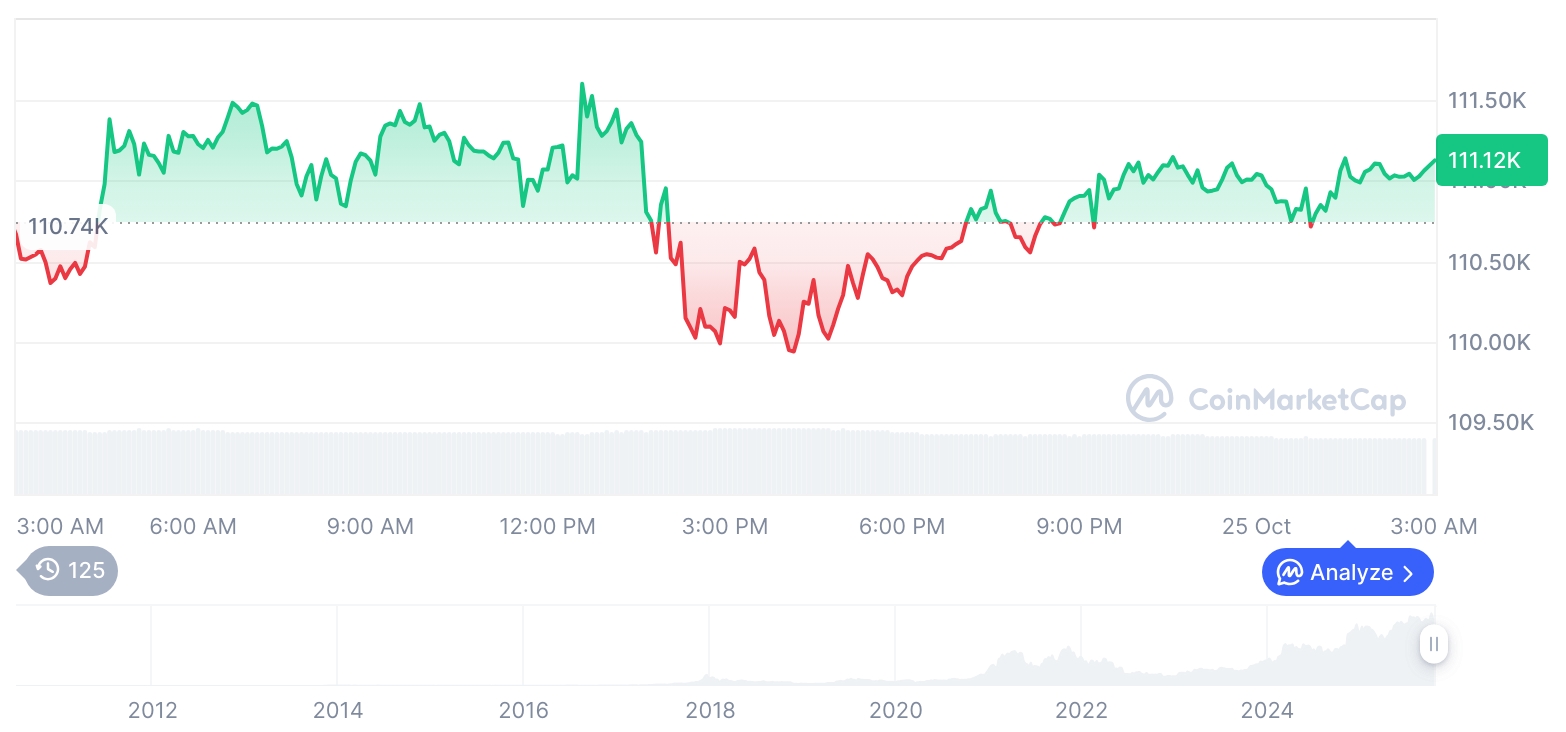
Task: Click the 25 Oct date axis label
Action: pyautogui.click(x=1256, y=526)
